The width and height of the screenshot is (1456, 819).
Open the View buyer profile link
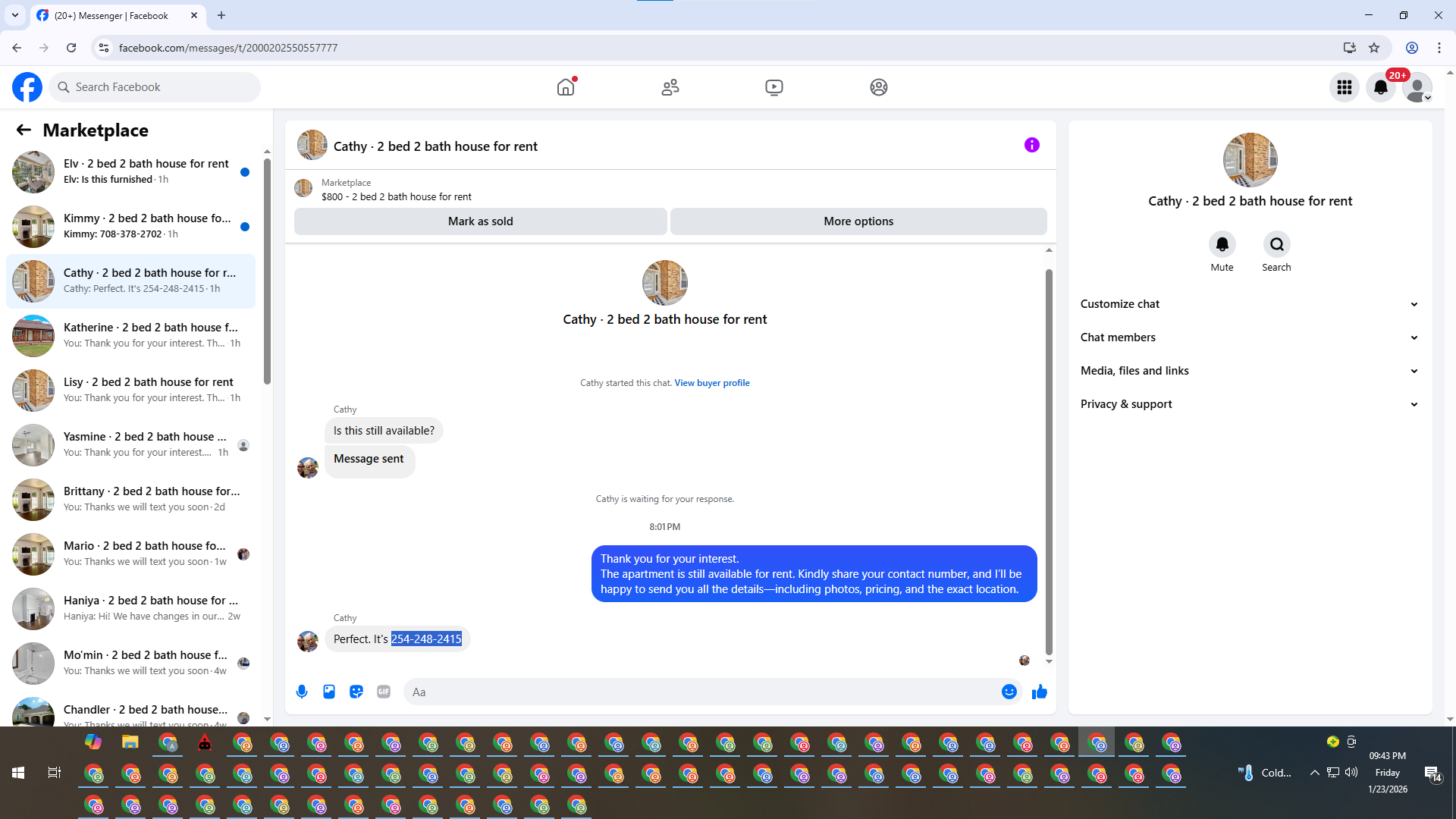point(711,383)
